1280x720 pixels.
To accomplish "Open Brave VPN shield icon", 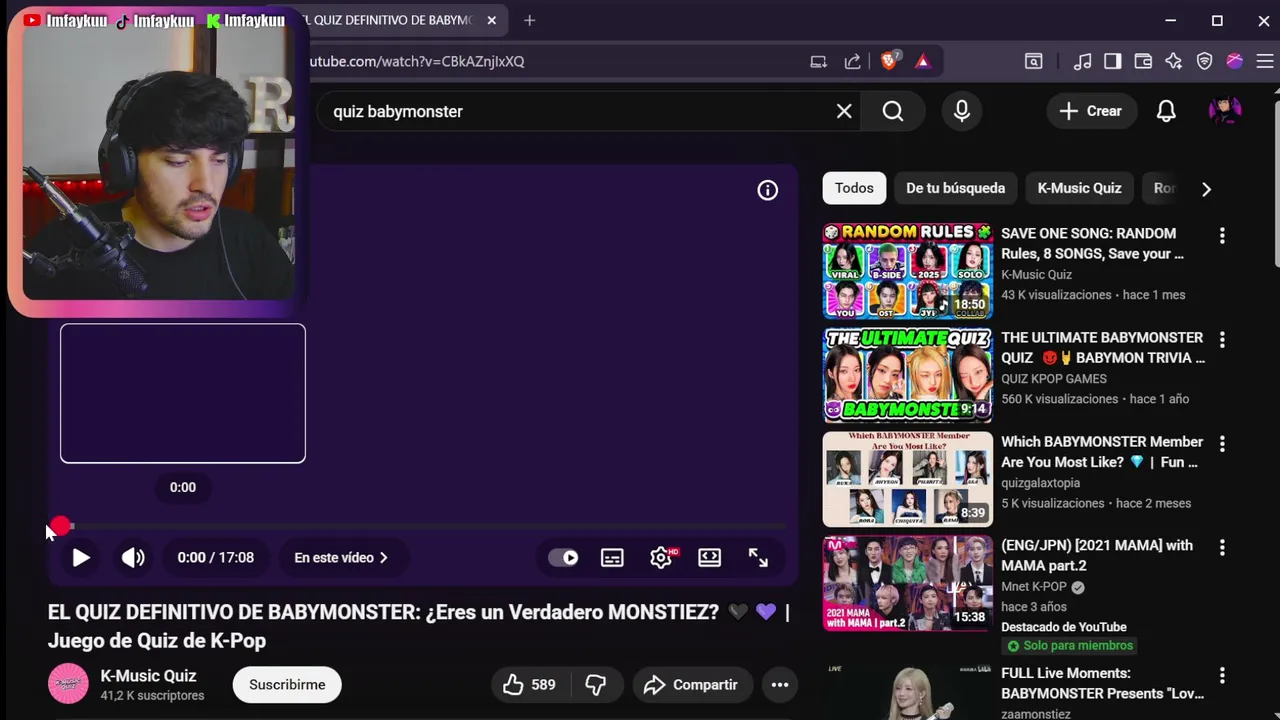I will tap(1205, 61).
